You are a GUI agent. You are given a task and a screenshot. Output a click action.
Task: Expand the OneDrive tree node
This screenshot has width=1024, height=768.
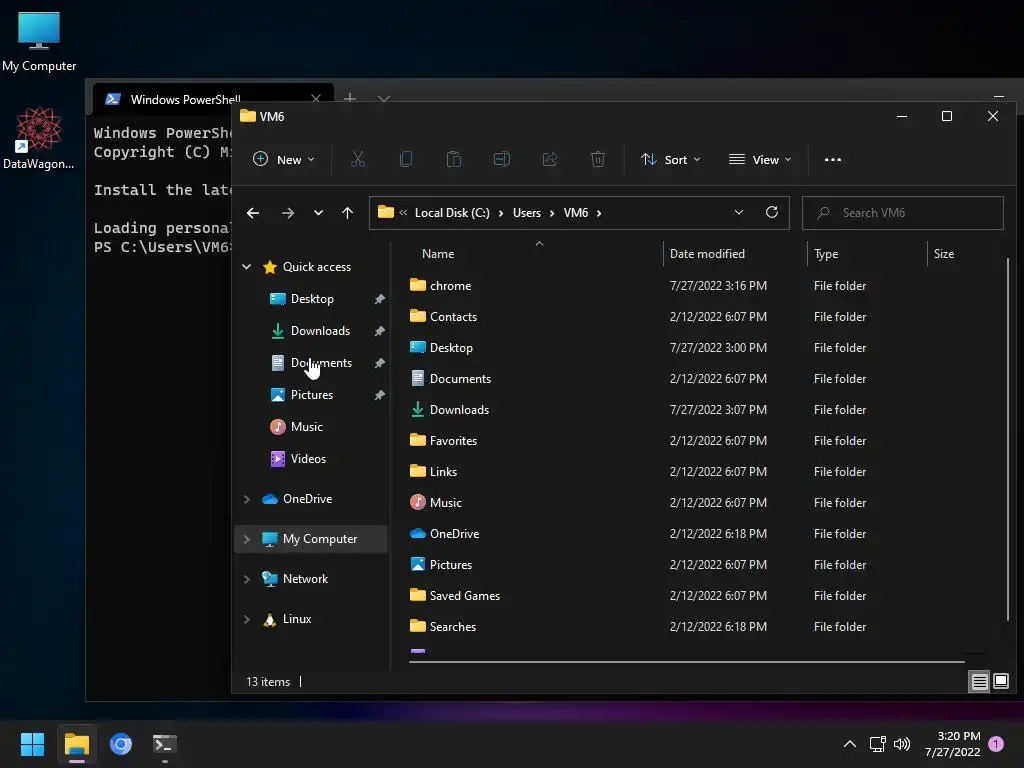click(x=246, y=499)
